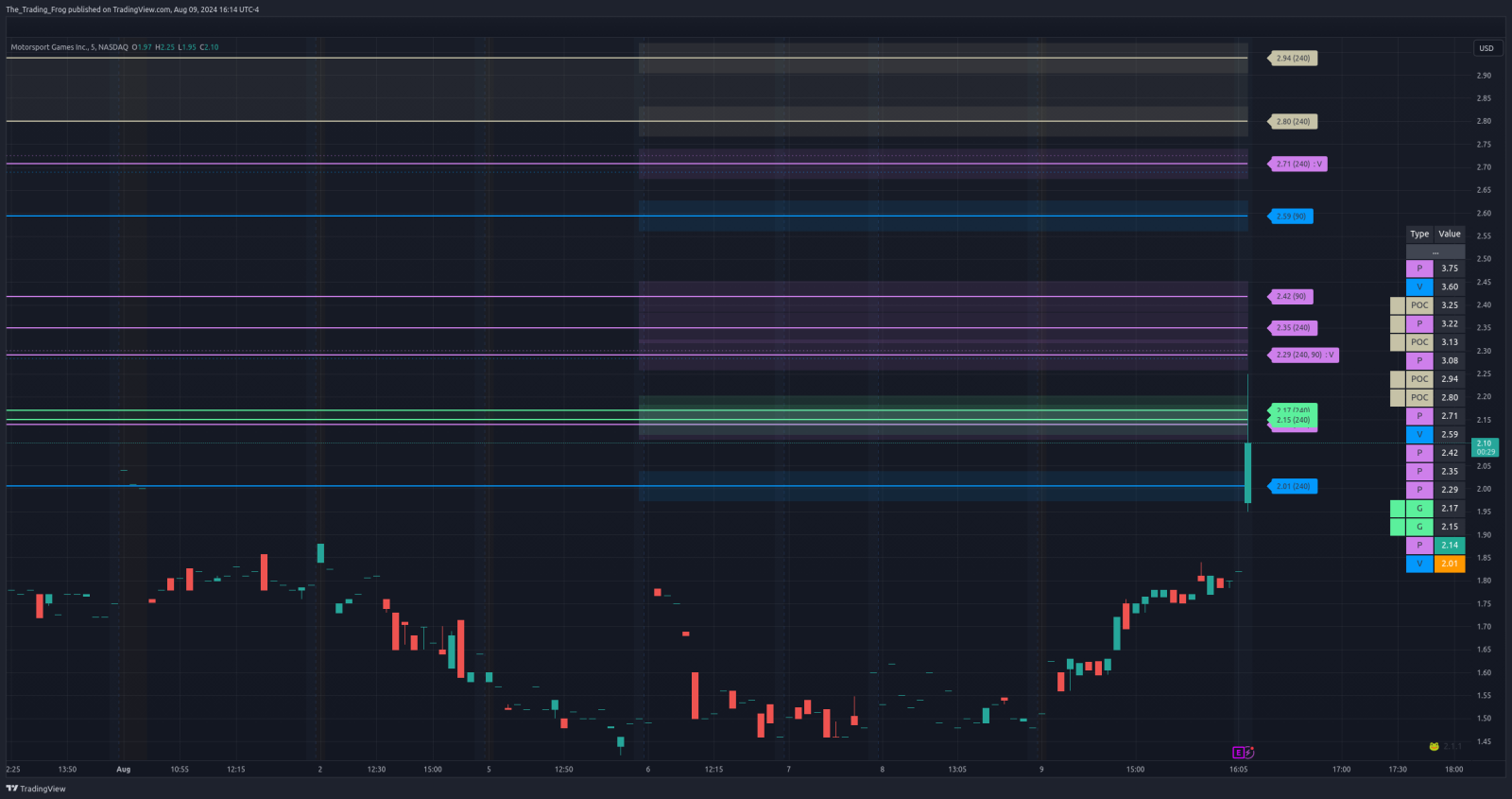
Task: Click the V type cell beside 2.59
Action: 1419,435
